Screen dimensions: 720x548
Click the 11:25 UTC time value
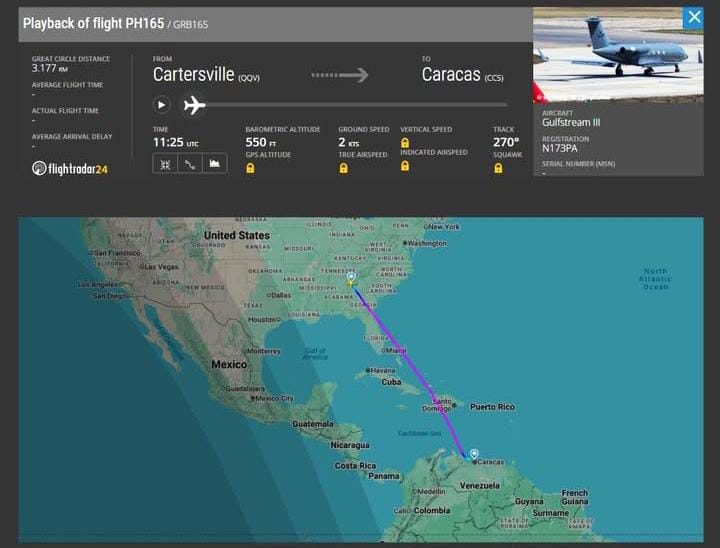point(175,142)
